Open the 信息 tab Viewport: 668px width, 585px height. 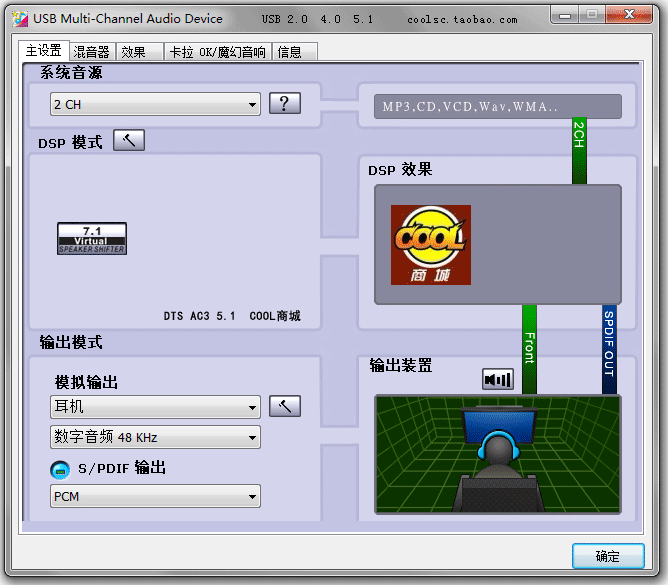pyautogui.click(x=294, y=52)
